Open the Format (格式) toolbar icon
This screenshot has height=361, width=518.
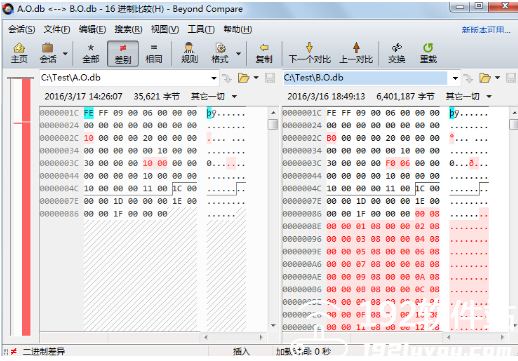[220, 53]
